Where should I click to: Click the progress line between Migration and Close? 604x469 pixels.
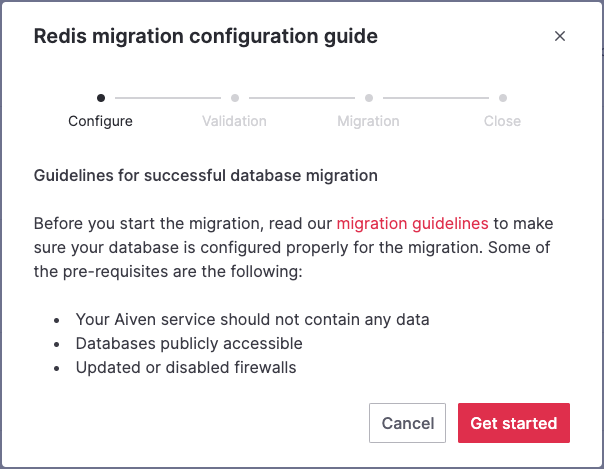436,98
